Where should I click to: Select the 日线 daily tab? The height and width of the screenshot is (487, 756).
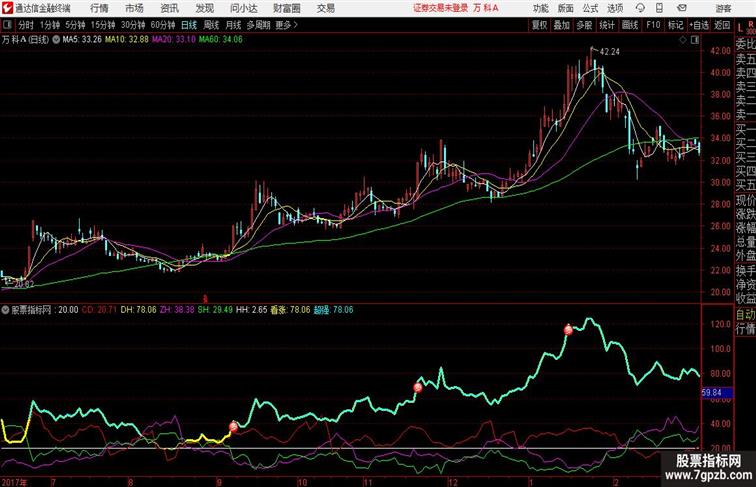[189, 25]
